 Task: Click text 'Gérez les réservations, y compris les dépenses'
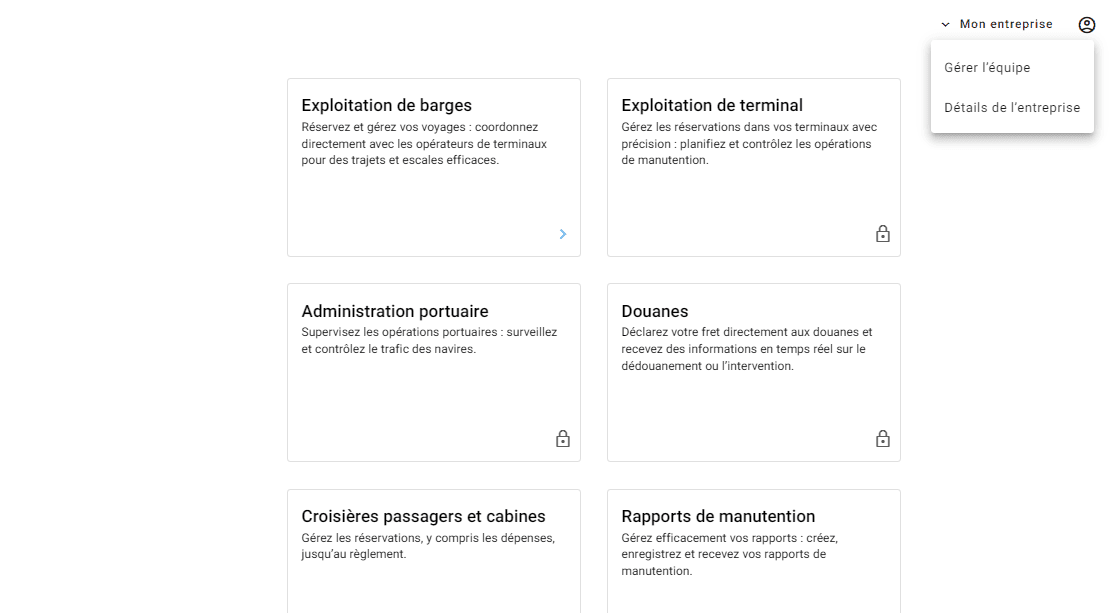(x=428, y=546)
